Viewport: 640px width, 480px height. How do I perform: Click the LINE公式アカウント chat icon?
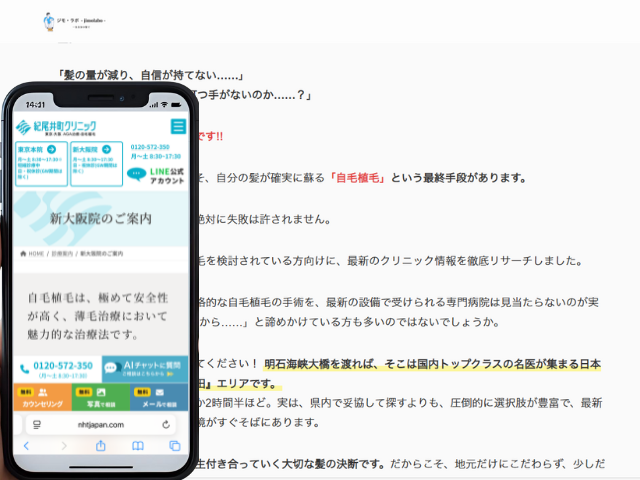coord(138,173)
